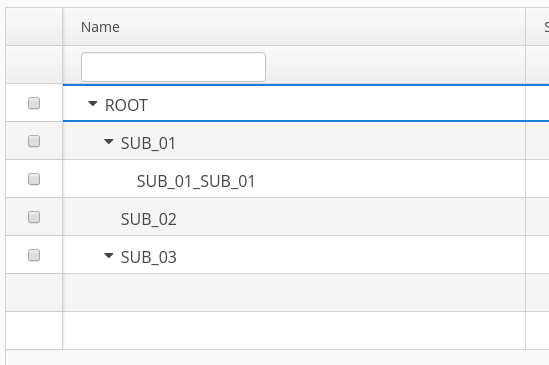549x365 pixels.
Task: Check the box for the SUB_03 row
Action: [34, 255]
